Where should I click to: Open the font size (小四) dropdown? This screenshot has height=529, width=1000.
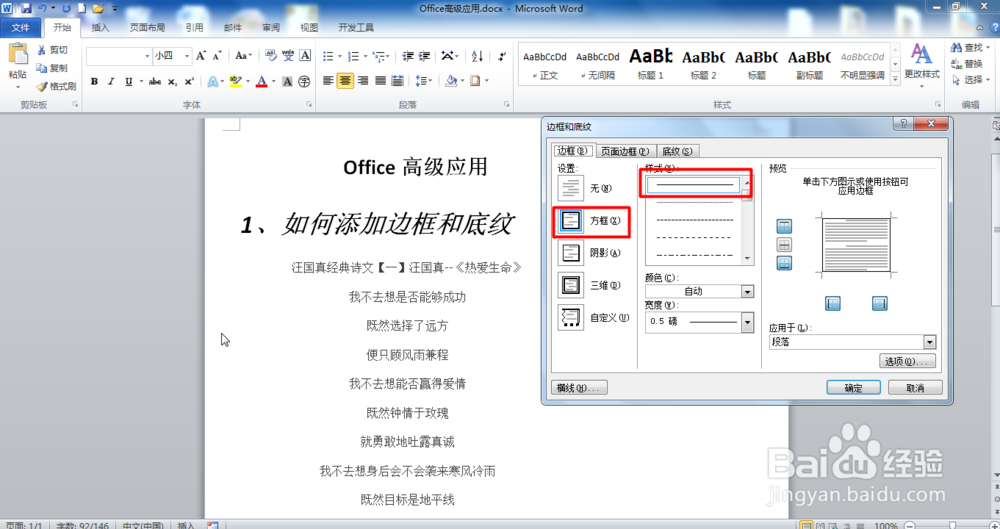click(x=187, y=56)
